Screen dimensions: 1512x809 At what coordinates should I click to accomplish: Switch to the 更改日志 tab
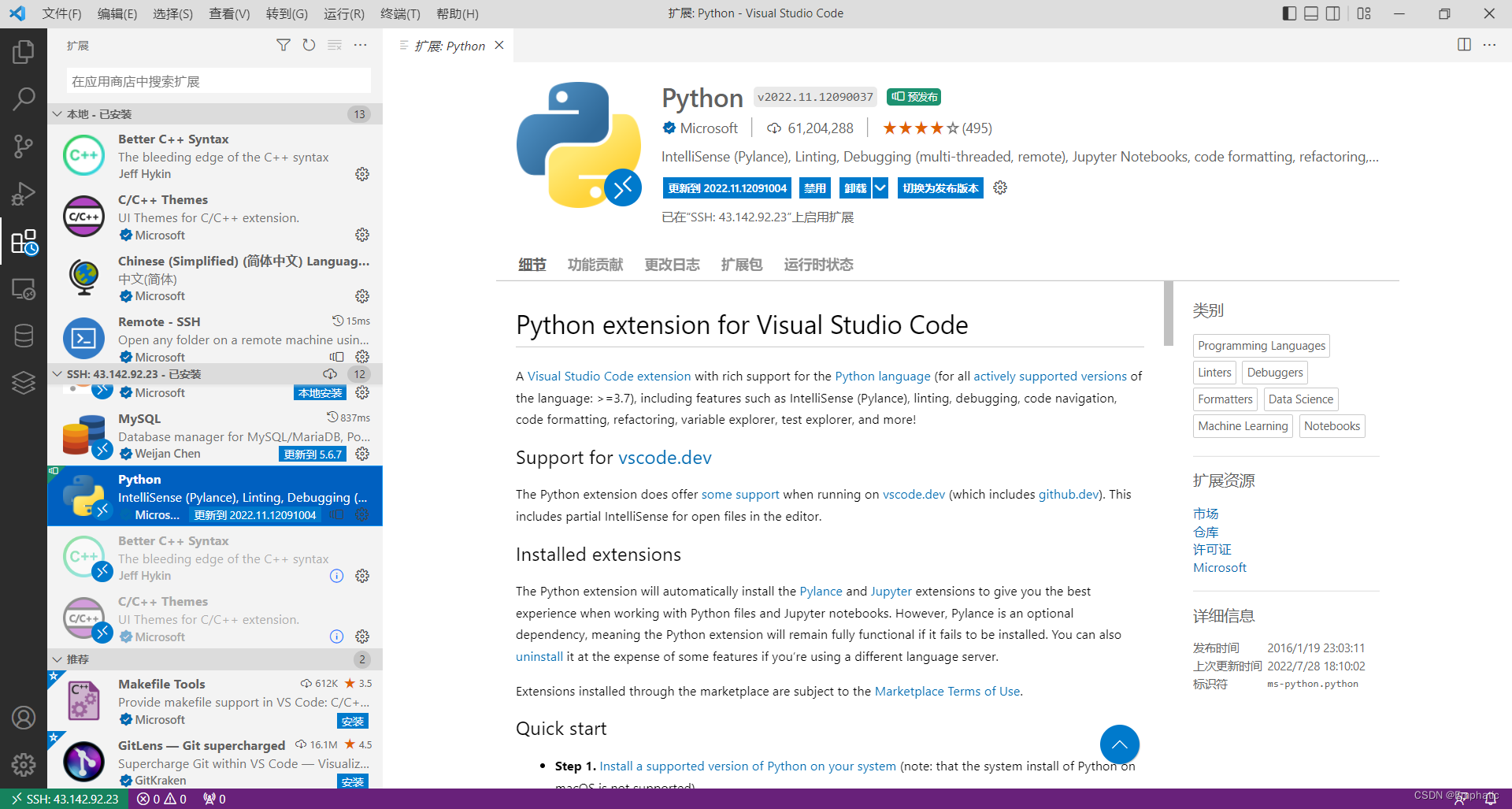tap(672, 265)
